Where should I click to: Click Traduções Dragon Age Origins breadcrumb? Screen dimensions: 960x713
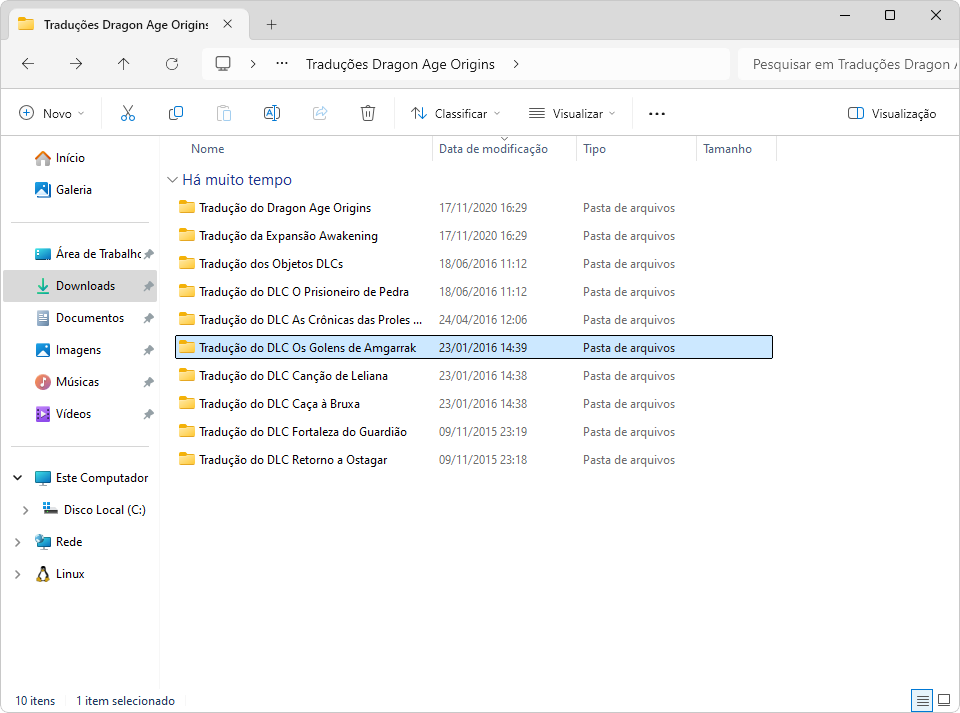(400, 64)
